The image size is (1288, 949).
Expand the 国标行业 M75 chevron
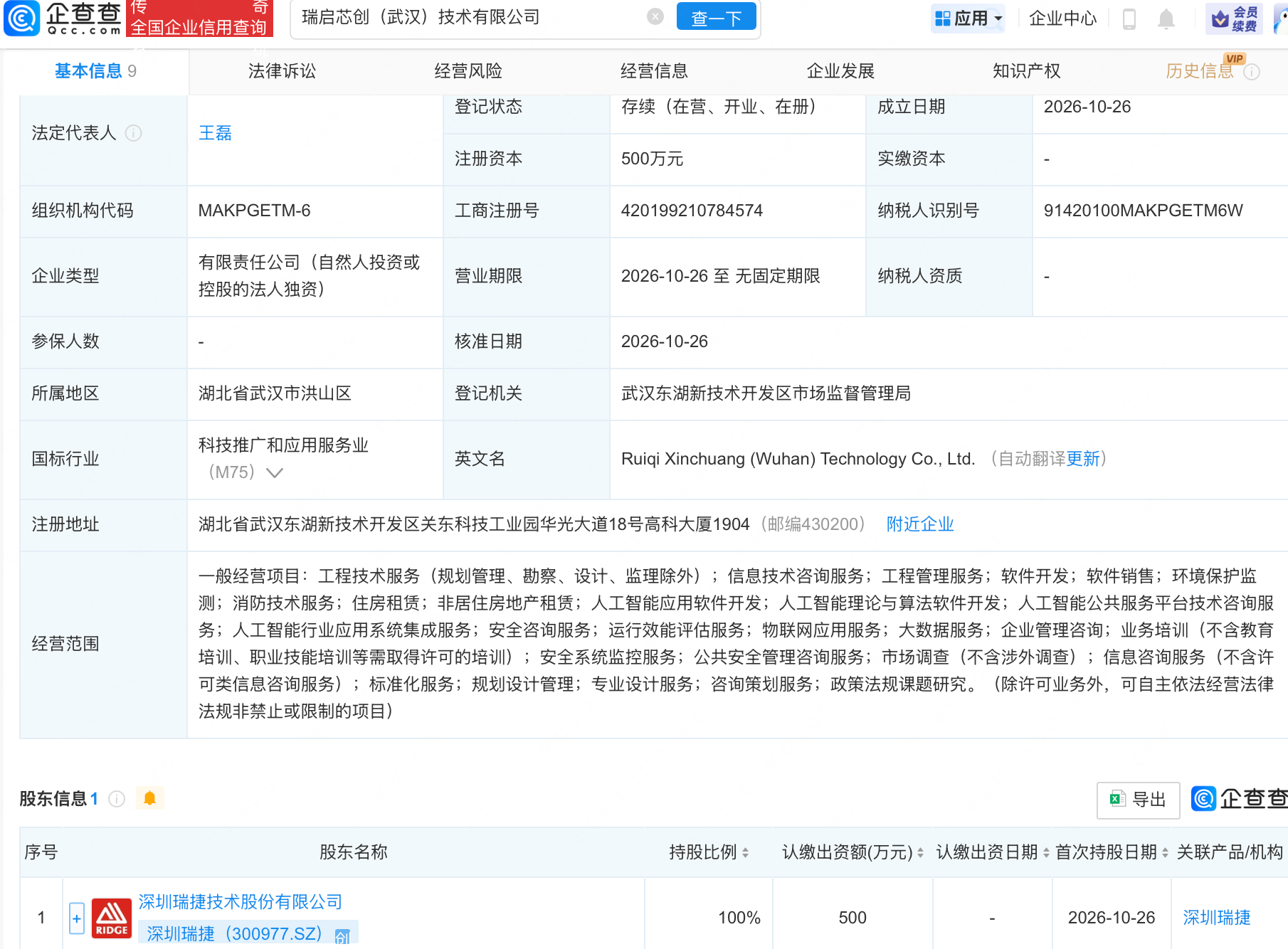(x=275, y=472)
